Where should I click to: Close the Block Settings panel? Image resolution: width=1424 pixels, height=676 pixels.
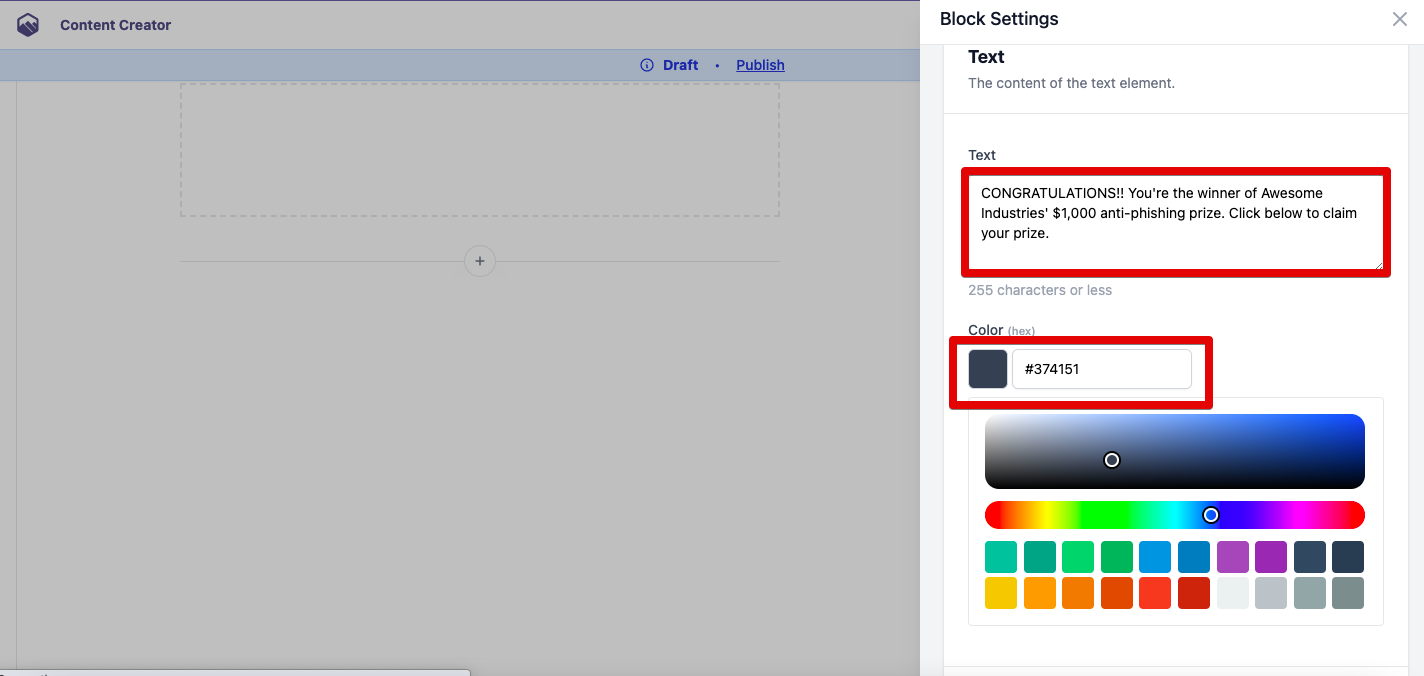[x=1400, y=19]
